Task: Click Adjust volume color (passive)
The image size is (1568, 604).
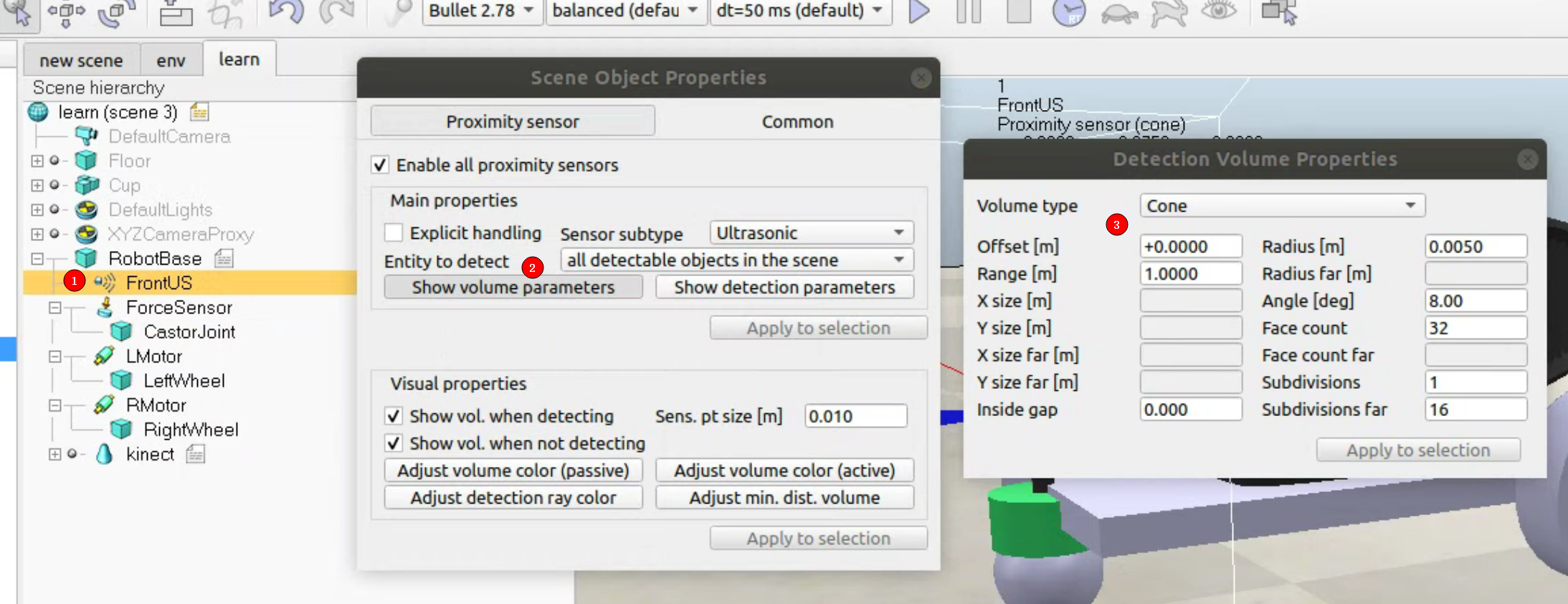Action: pyautogui.click(x=513, y=471)
